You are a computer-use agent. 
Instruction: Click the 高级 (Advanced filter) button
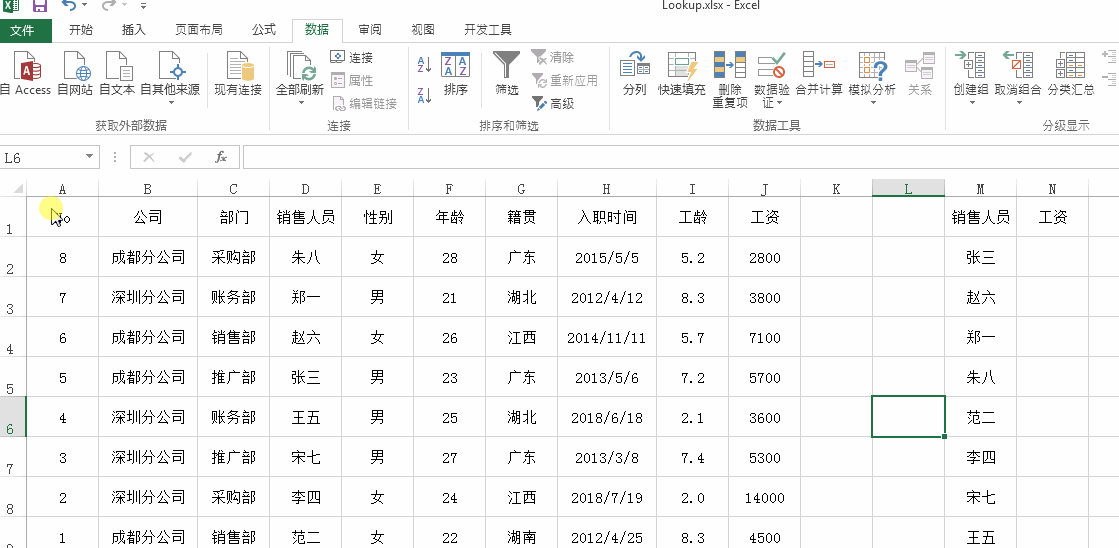click(x=552, y=103)
